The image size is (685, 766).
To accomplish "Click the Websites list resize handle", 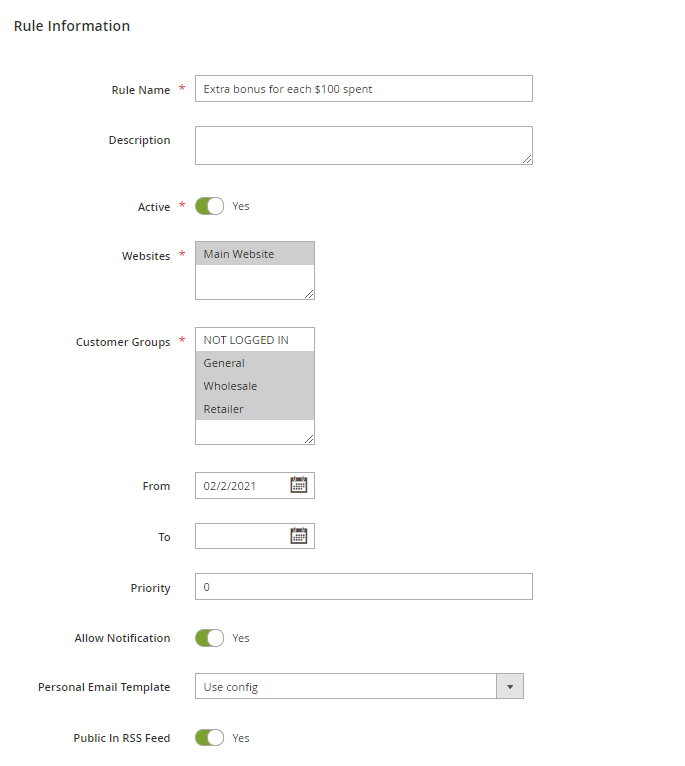I will point(309,293).
